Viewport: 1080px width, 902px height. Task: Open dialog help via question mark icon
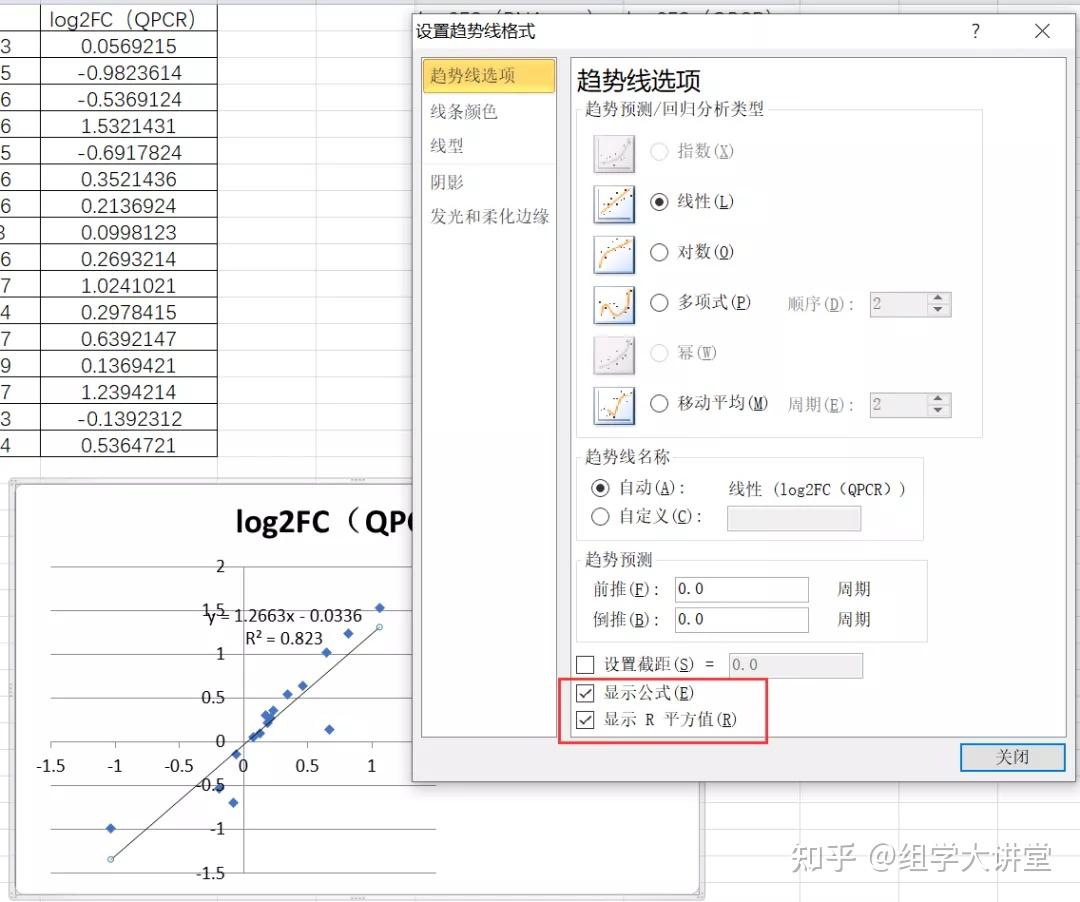(x=975, y=31)
